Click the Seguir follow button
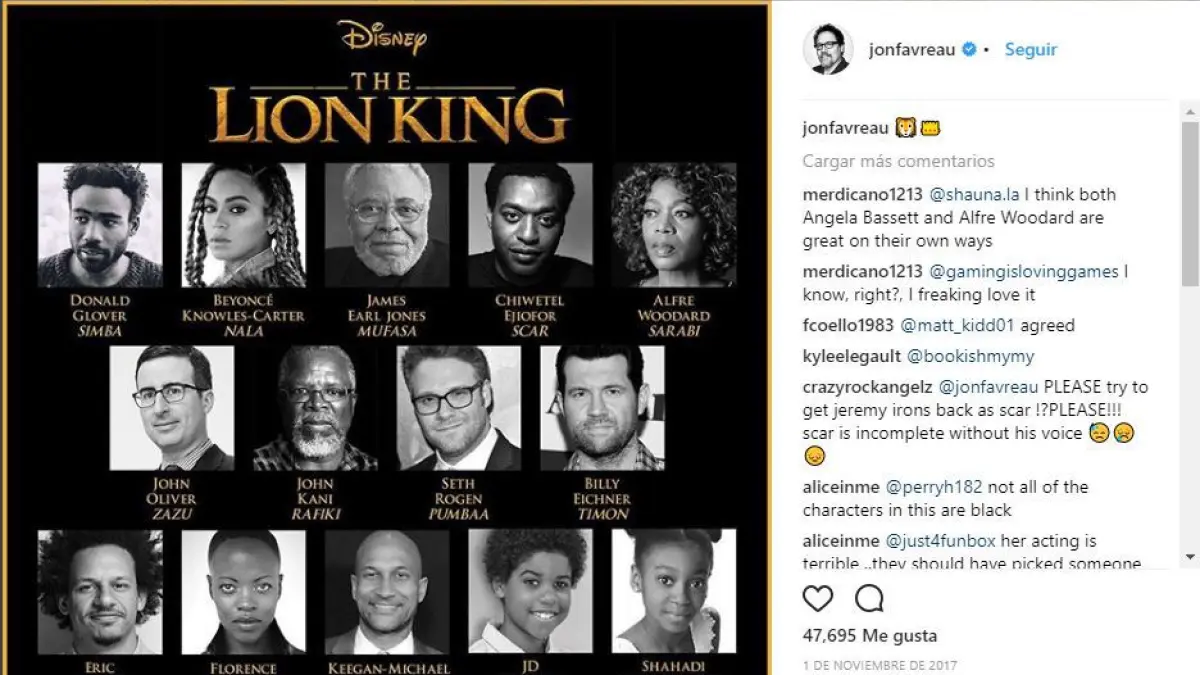 click(1030, 49)
